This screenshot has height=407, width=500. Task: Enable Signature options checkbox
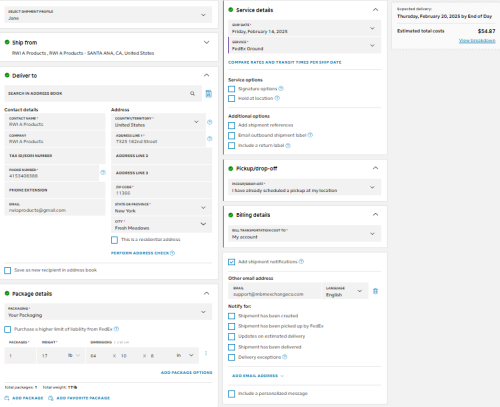[x=232, y=89]
